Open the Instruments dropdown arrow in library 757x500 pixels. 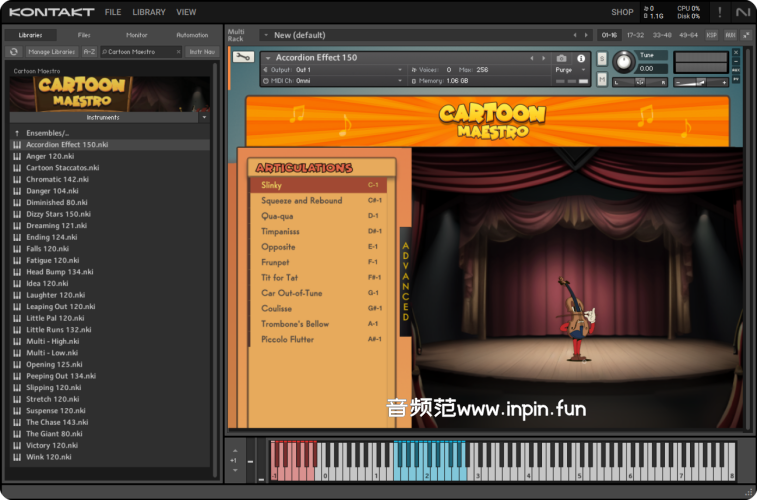(x=204, y=117)
